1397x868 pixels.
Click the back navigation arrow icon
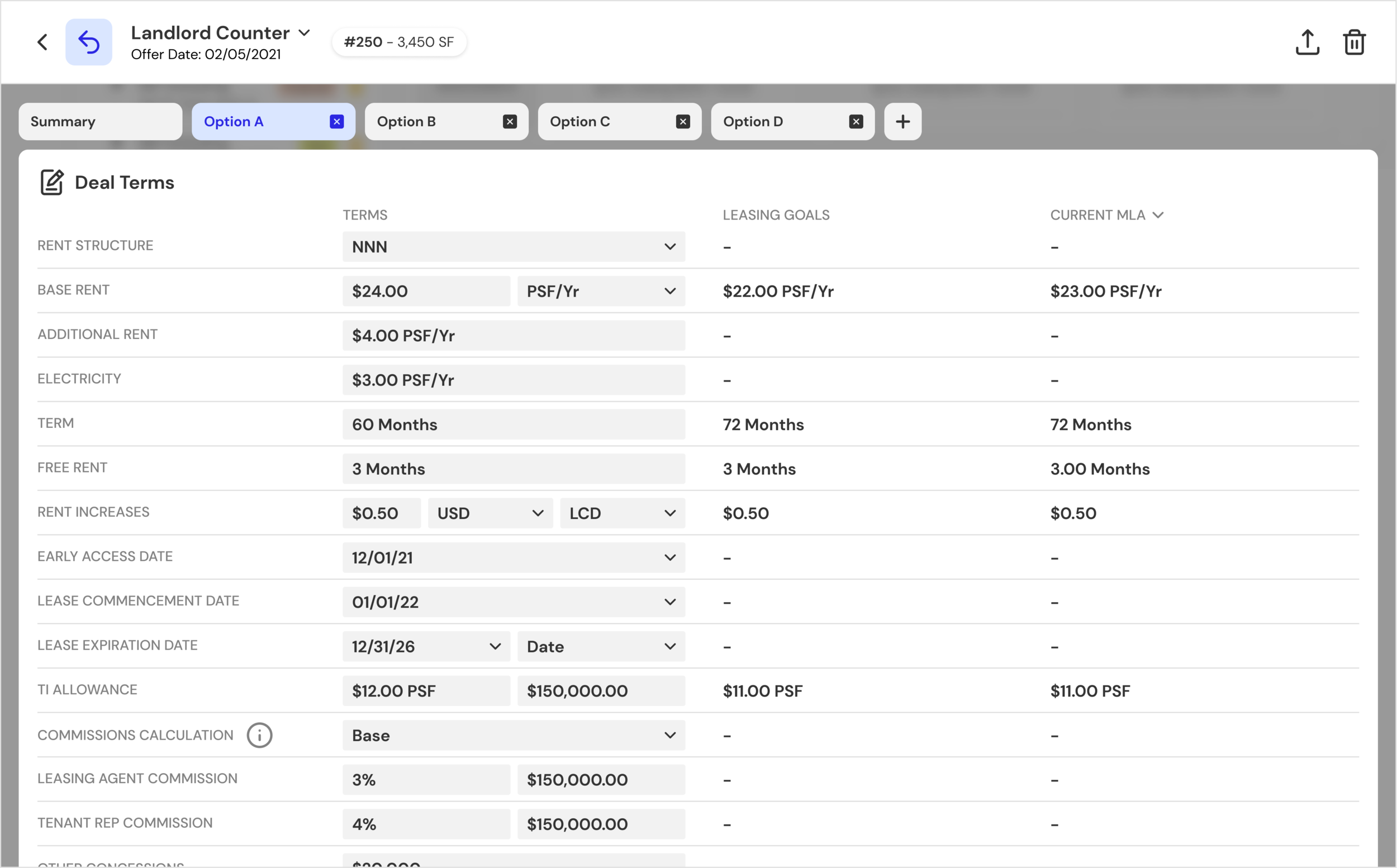[x=41, y=41]
